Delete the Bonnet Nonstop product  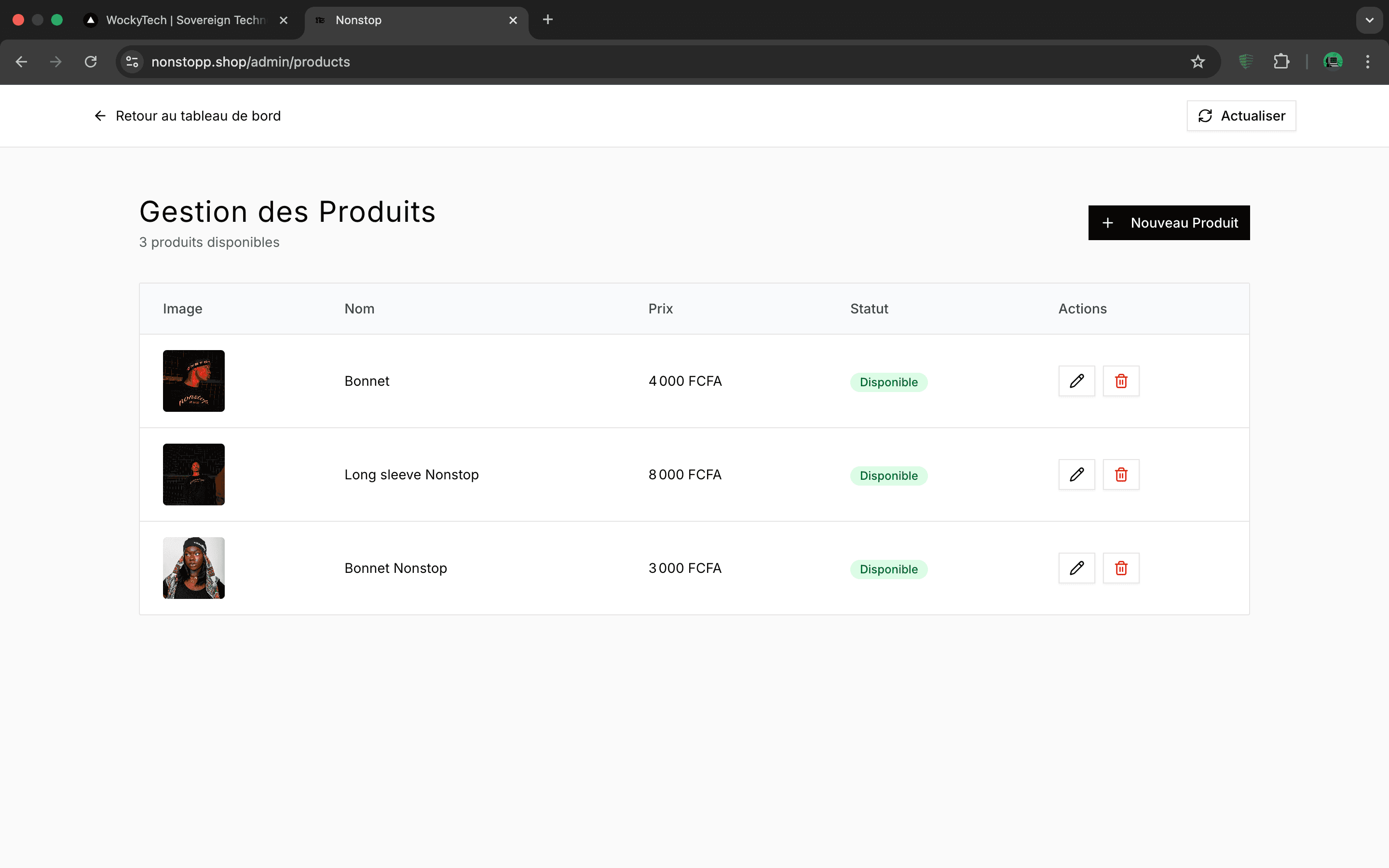click(x=1121, y=569)
